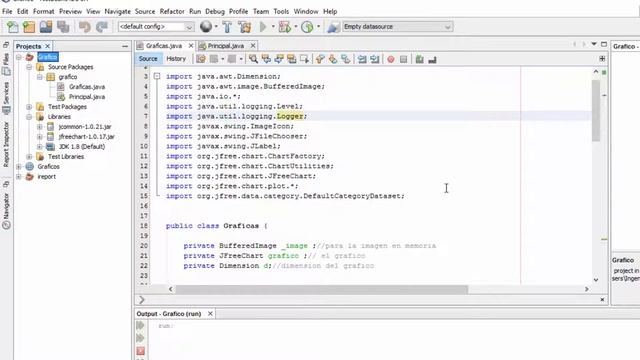Toggle Rectangular Selection mode
Image resolution: width=640 pixels, height=360 pixels.
(304, 59)
